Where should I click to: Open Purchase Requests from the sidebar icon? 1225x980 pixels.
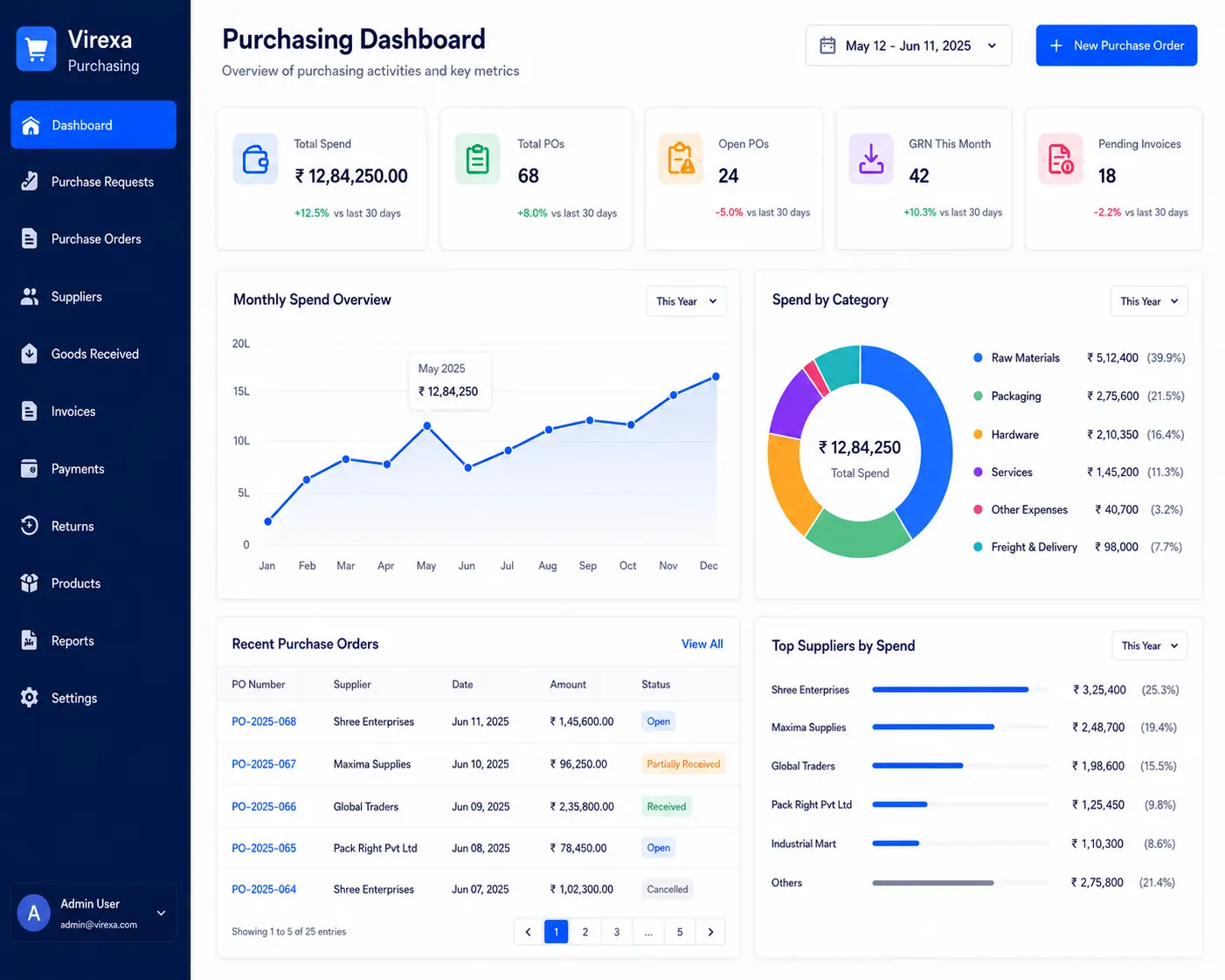30,182
